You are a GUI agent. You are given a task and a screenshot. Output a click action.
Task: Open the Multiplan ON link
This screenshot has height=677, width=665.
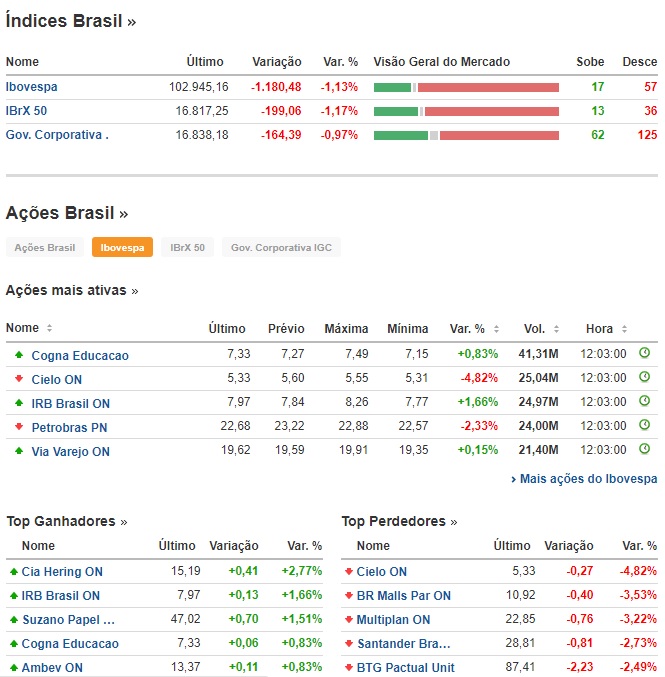point(393,620)
